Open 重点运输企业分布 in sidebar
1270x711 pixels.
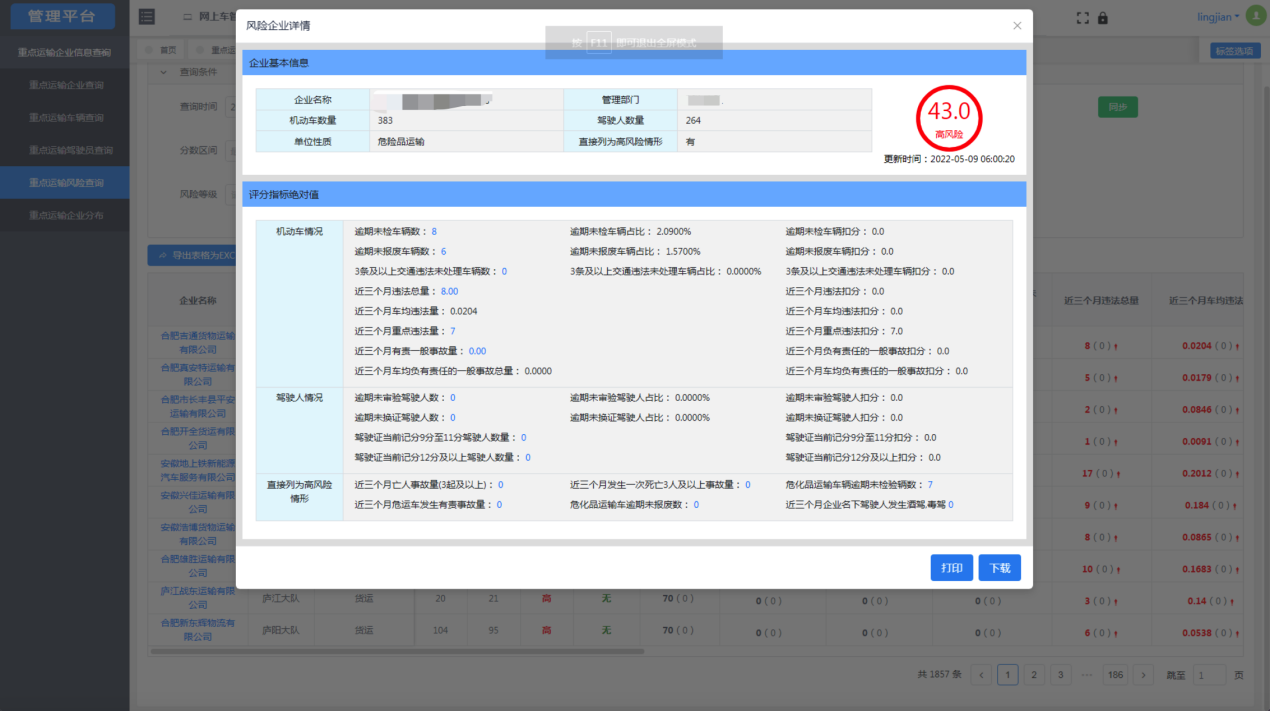coord(66,215)
